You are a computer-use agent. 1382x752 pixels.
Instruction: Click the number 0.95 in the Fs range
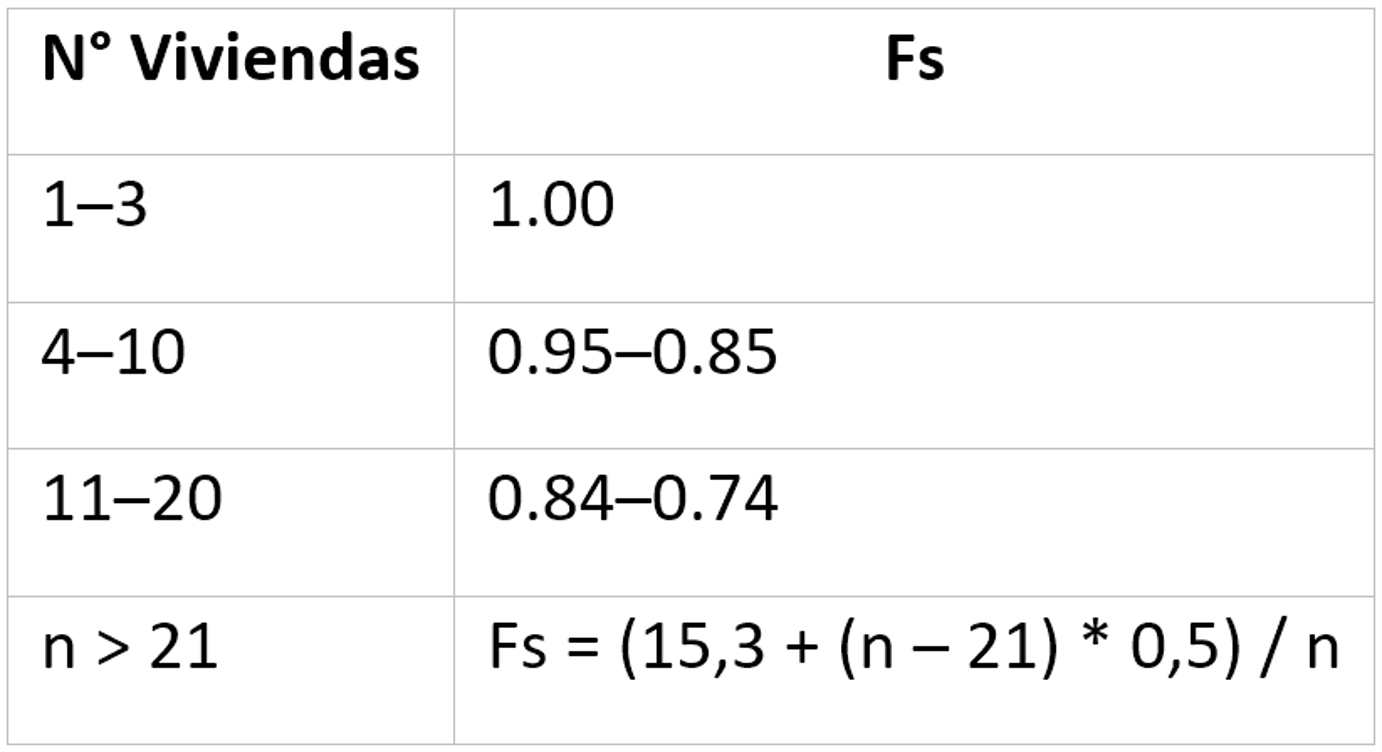point(549,354)
